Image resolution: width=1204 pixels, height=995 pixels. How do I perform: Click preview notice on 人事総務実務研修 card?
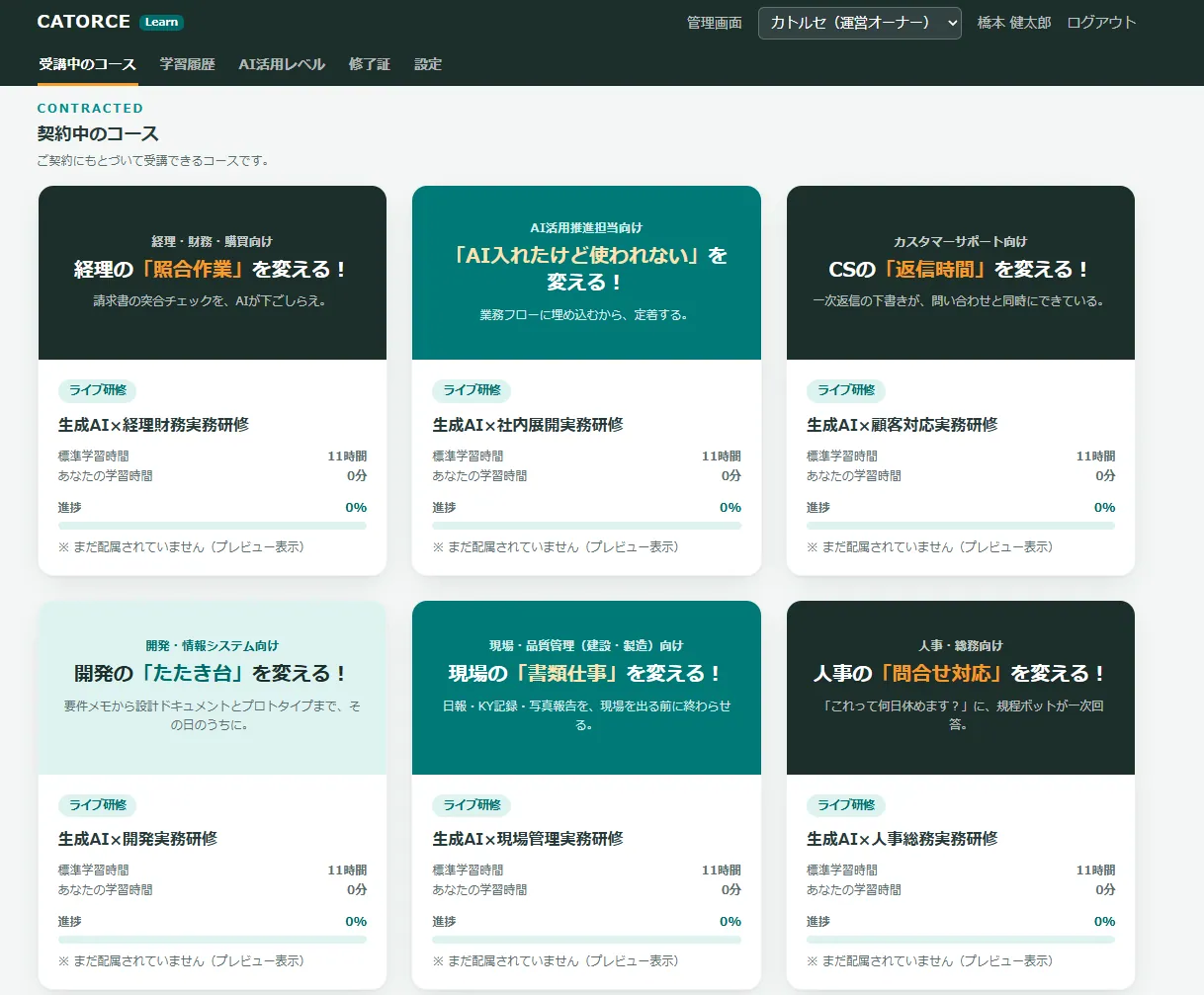click(930, 960)
